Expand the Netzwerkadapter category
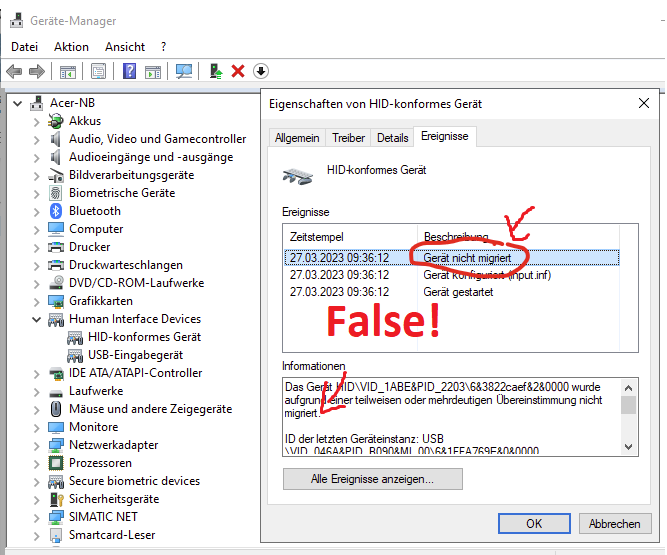 point(37,445)
